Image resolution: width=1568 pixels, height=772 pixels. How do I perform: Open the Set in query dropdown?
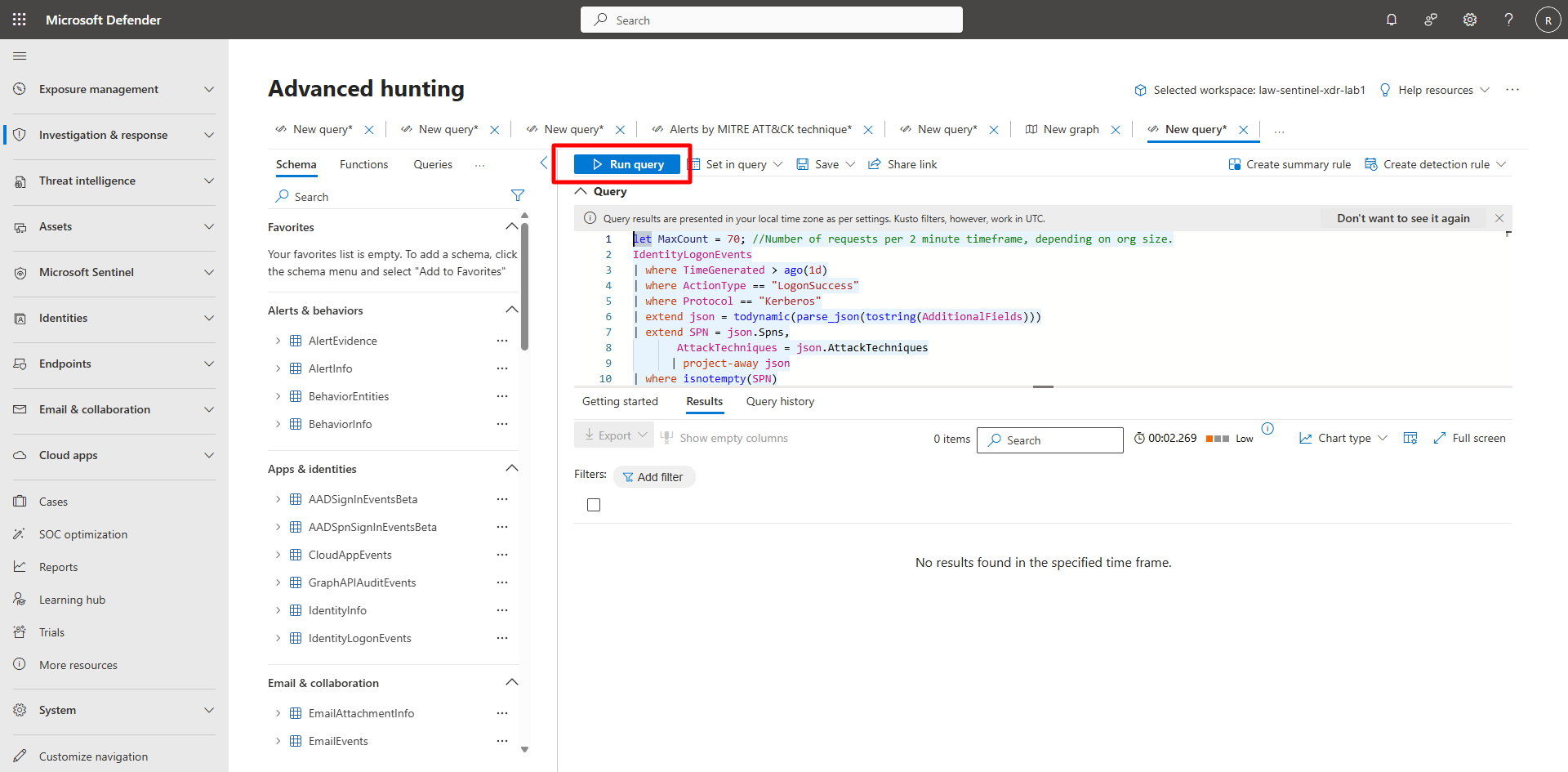(735, 164)
